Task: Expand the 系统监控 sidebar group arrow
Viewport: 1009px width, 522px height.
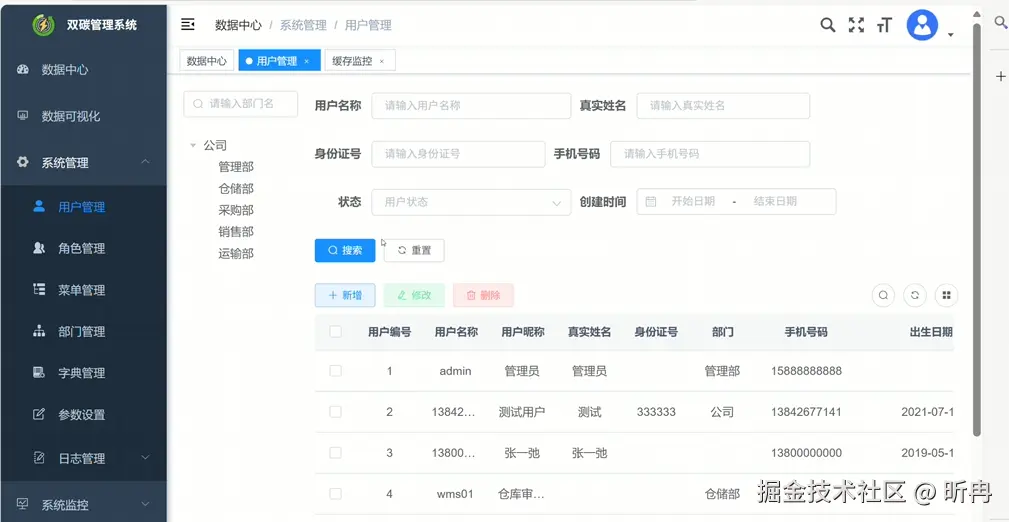Action: pos(145,504)
